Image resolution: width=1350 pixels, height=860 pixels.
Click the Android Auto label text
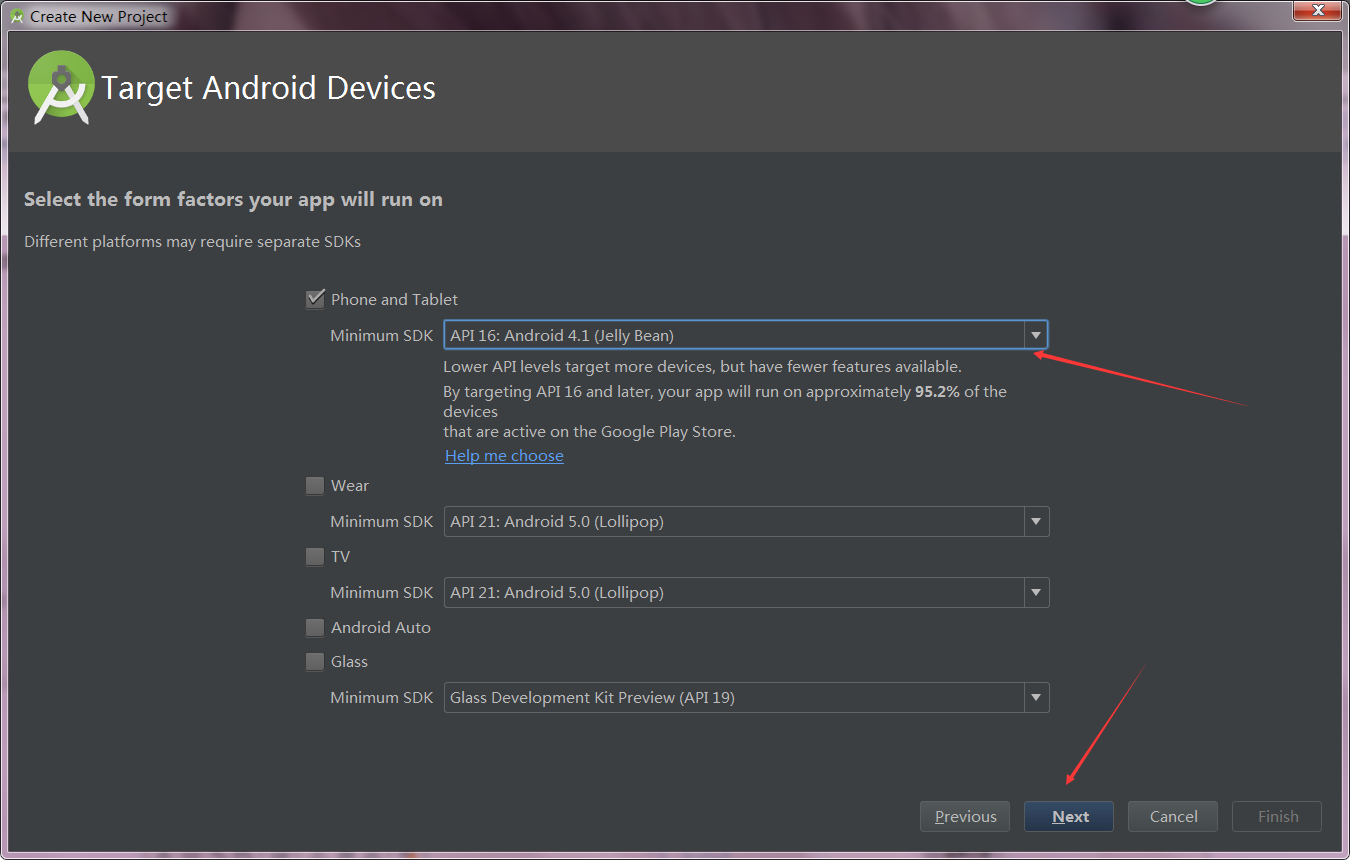381,628
